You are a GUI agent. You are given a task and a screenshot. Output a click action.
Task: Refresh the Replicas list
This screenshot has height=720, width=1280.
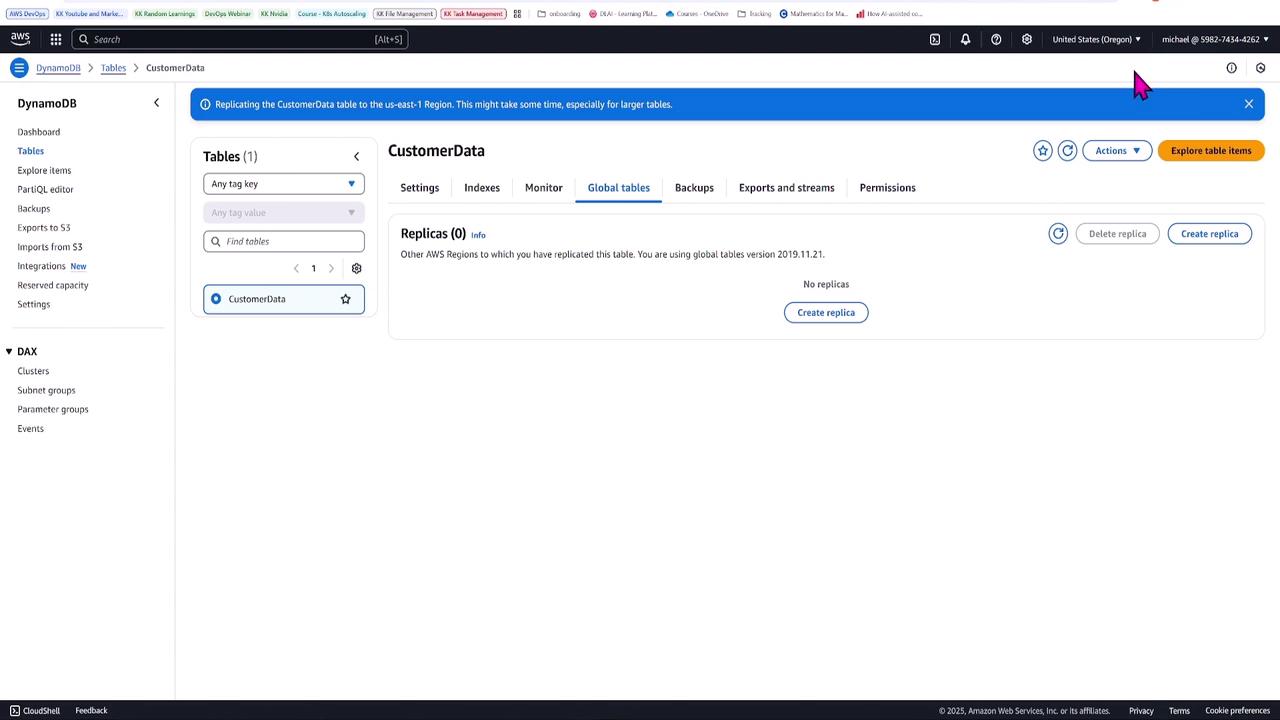coord(1058,234)
